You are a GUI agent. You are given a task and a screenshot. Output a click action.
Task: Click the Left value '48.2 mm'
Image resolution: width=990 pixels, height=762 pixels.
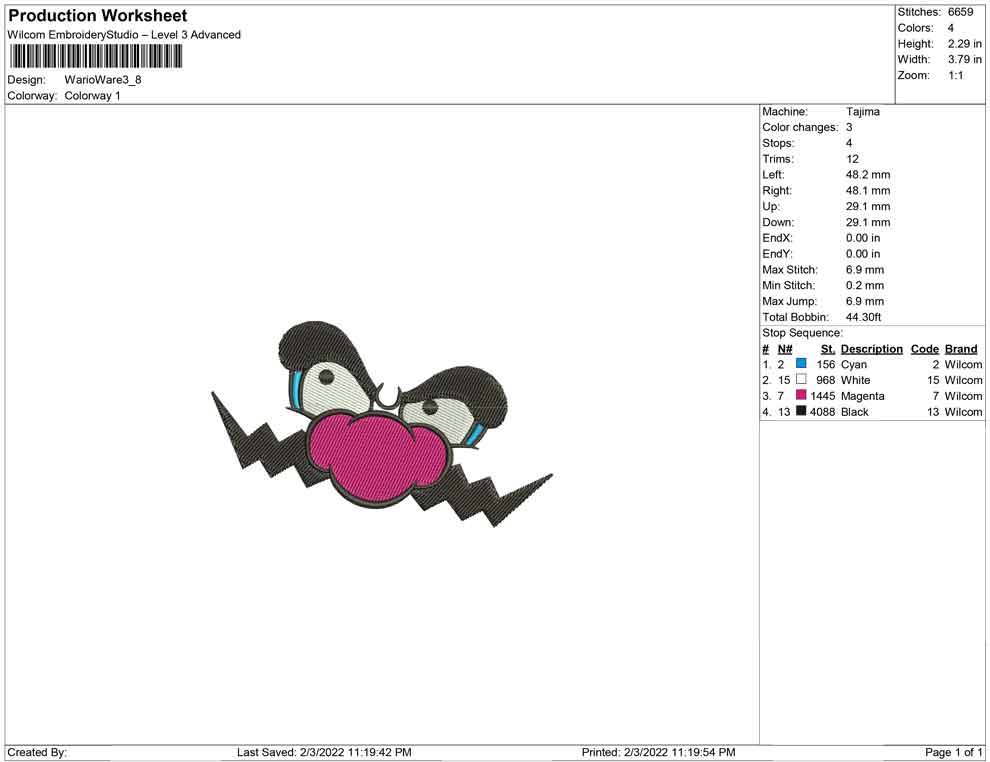[868, 175]
